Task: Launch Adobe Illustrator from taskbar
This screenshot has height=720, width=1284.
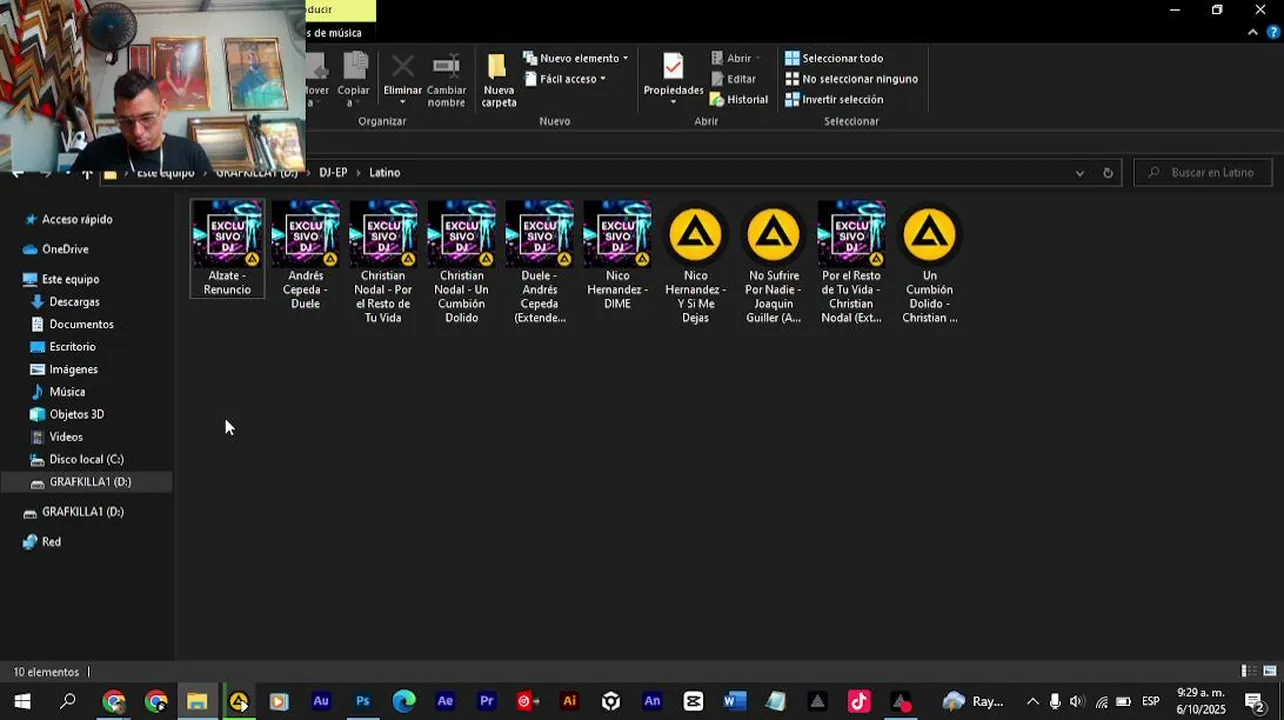Action: click(569, 702)
